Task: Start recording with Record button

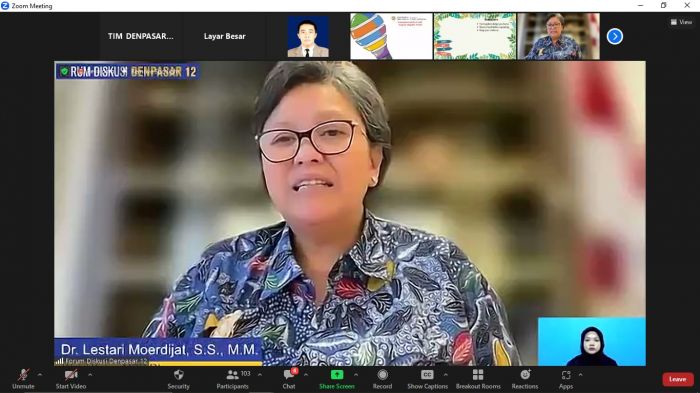Action: [x=382, y=379]
